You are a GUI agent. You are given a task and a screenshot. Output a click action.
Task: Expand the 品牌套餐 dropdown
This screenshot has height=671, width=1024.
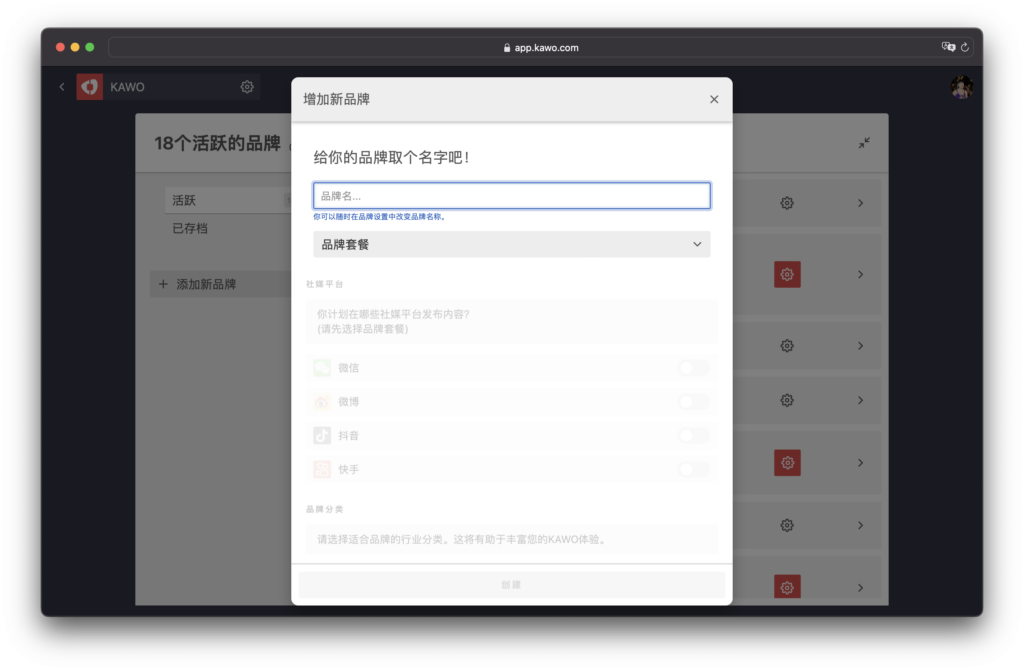[x=511, y=244]
